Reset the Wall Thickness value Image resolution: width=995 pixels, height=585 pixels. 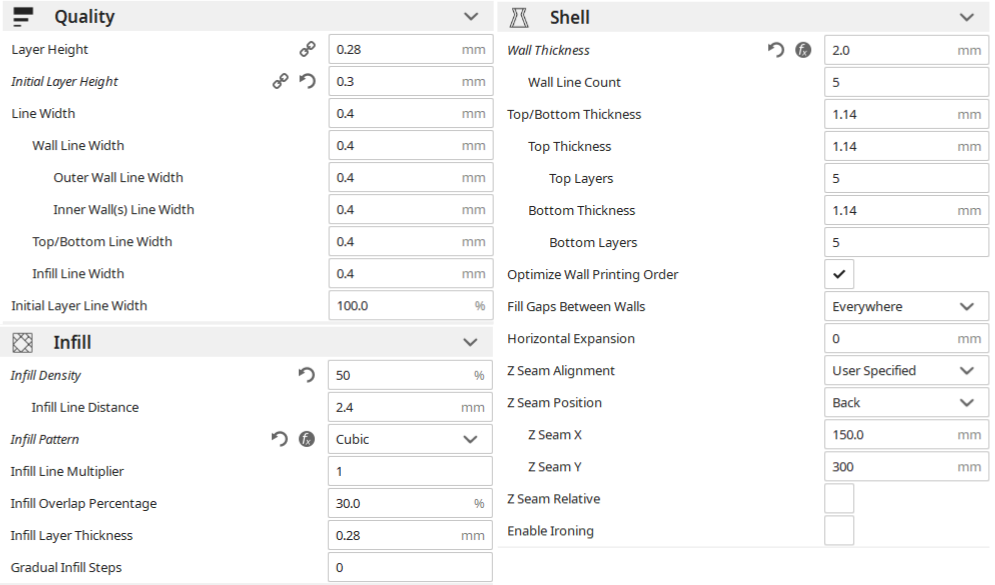pyautogui.click(x=776, y=50)
